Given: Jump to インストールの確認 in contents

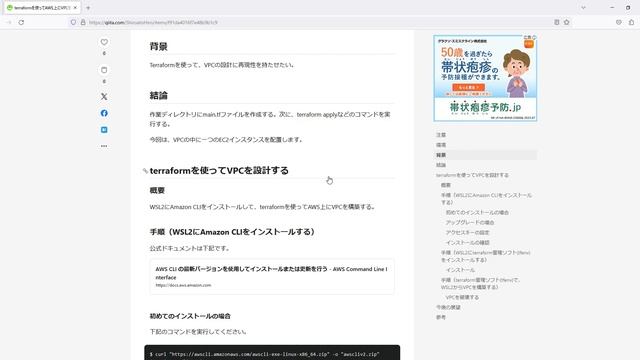Looking at the screenshot, I should click(467, 243).
